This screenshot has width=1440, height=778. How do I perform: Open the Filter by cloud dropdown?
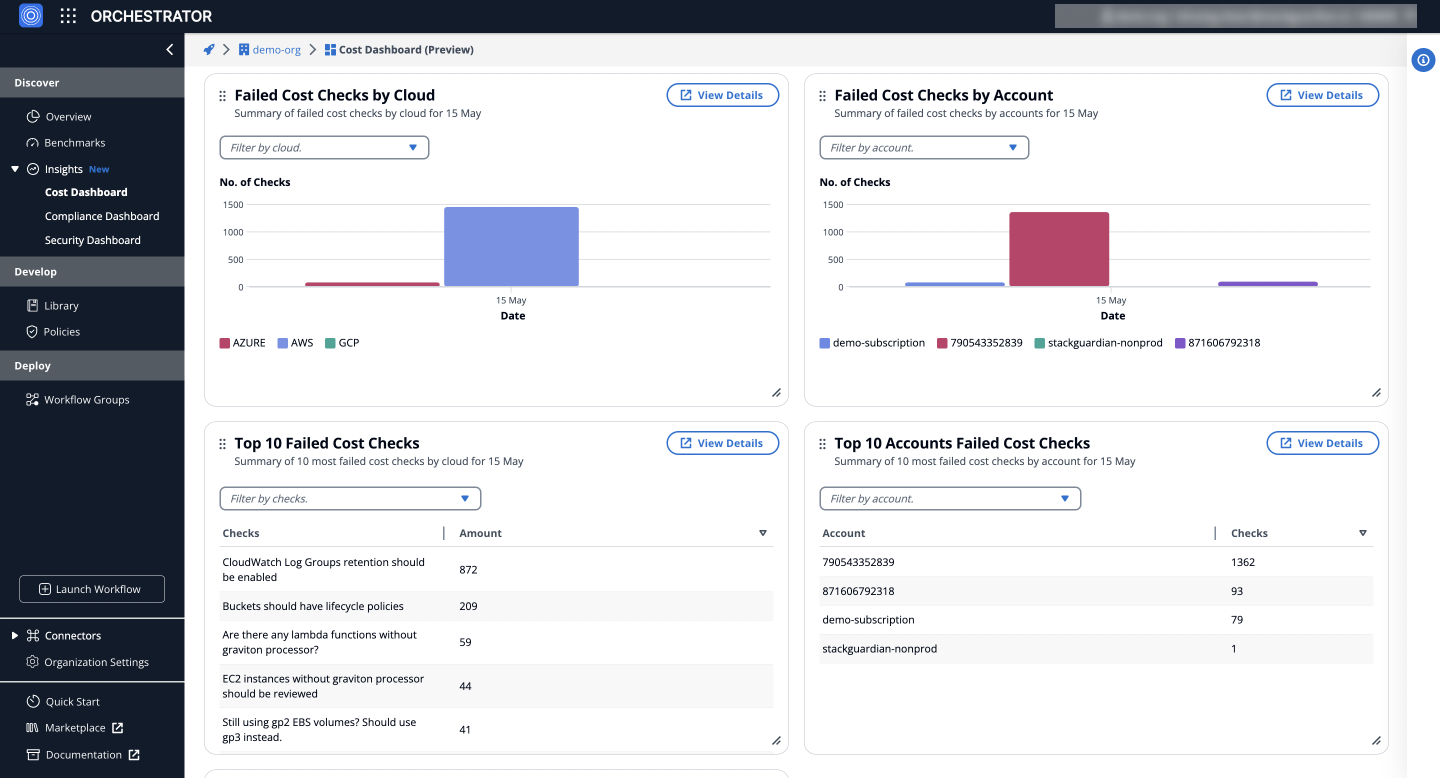tap(323, 147)
